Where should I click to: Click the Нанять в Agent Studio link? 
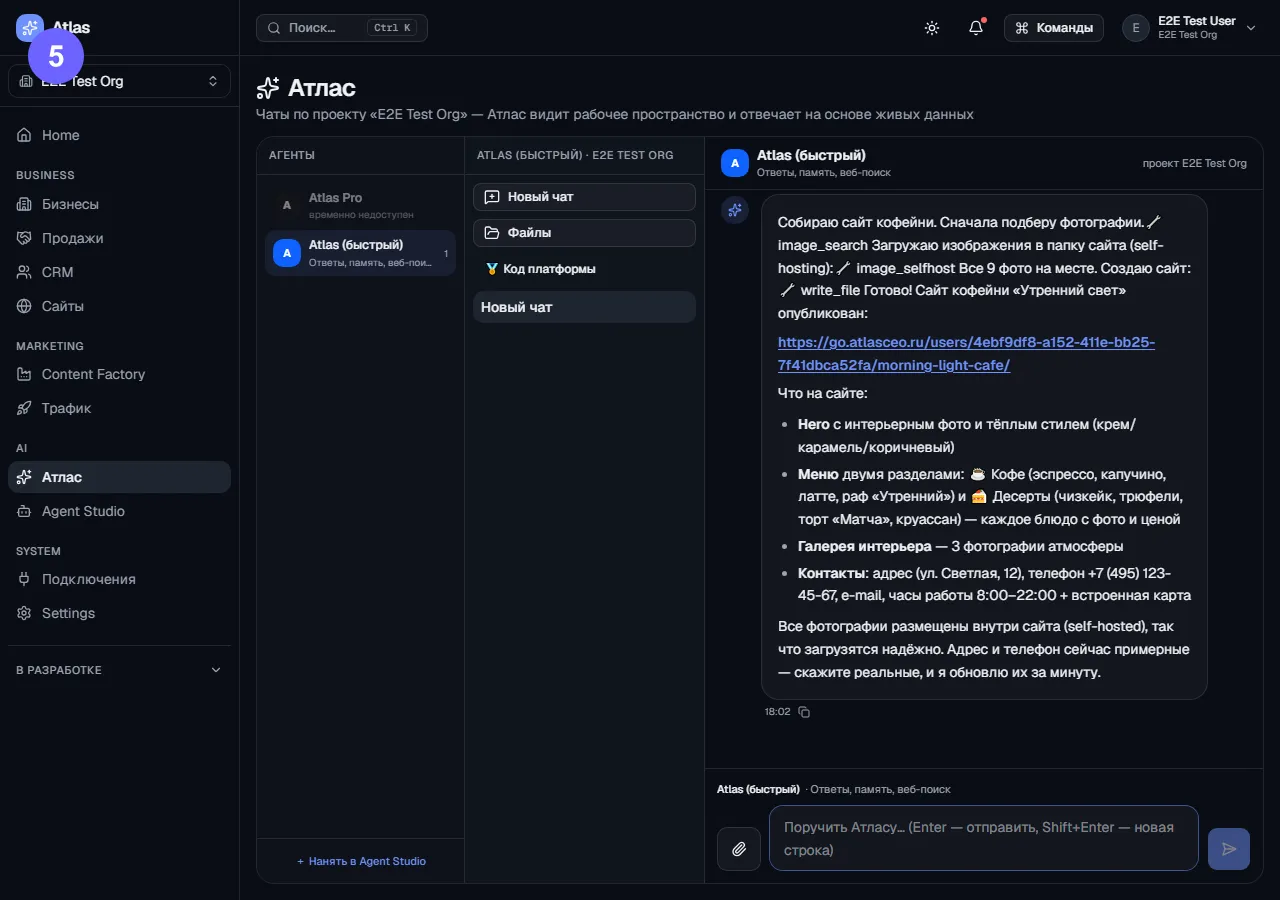pos(361,861)
